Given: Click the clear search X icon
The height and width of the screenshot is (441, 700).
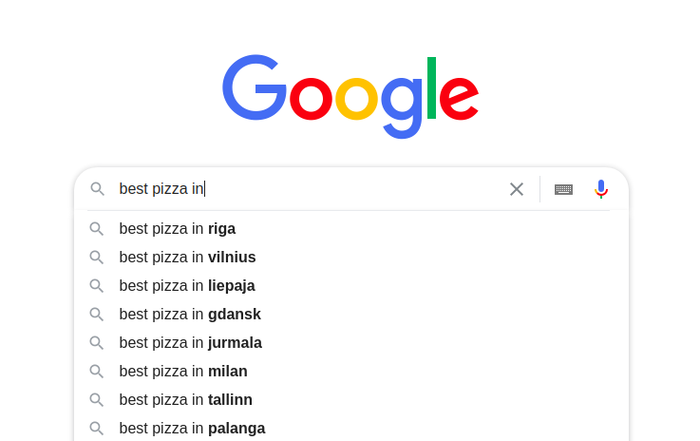Looking at the screenshot, I should tap(517, 189).
